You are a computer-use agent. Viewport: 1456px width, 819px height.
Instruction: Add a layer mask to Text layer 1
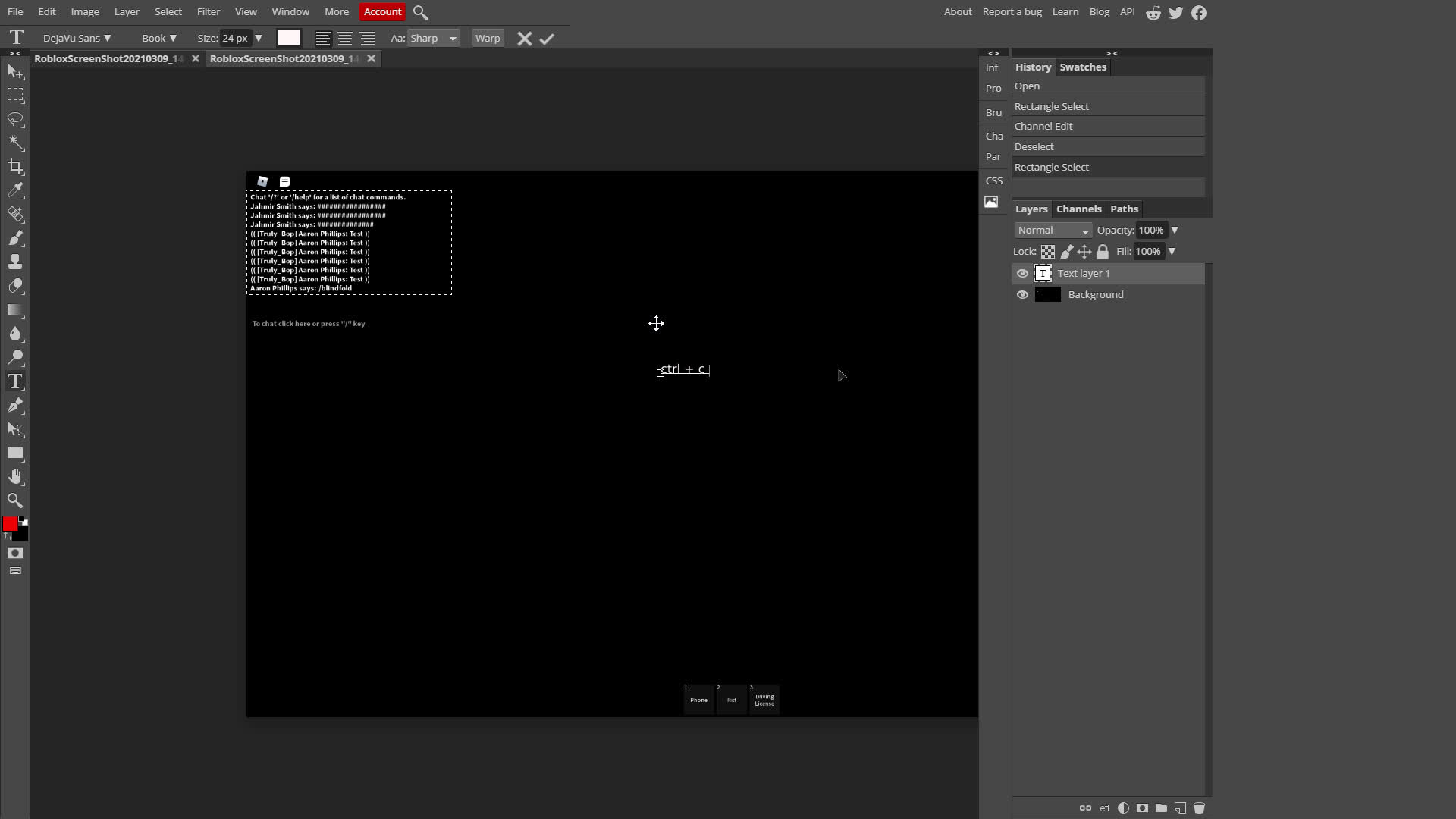pos(1142,808)
